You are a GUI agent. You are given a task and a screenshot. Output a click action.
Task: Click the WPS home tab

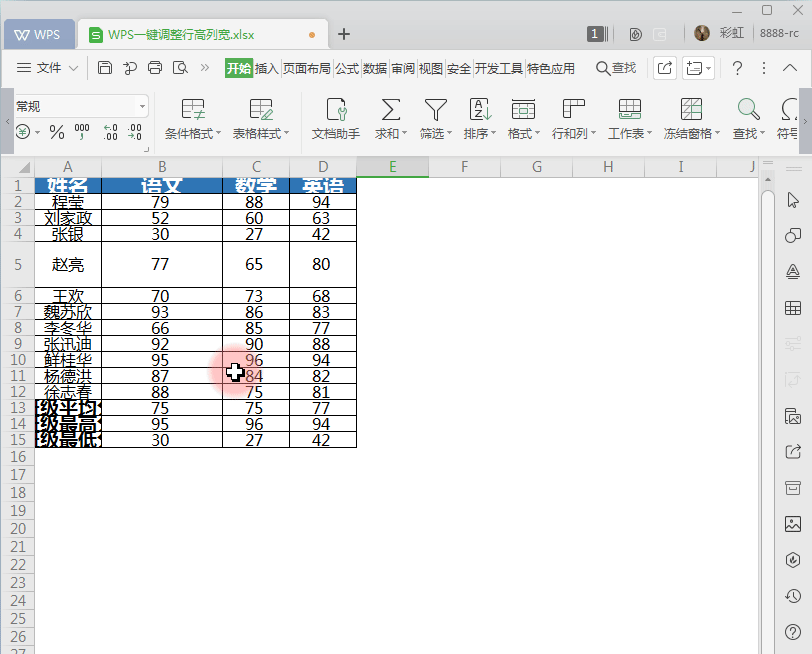click(38, 35)
